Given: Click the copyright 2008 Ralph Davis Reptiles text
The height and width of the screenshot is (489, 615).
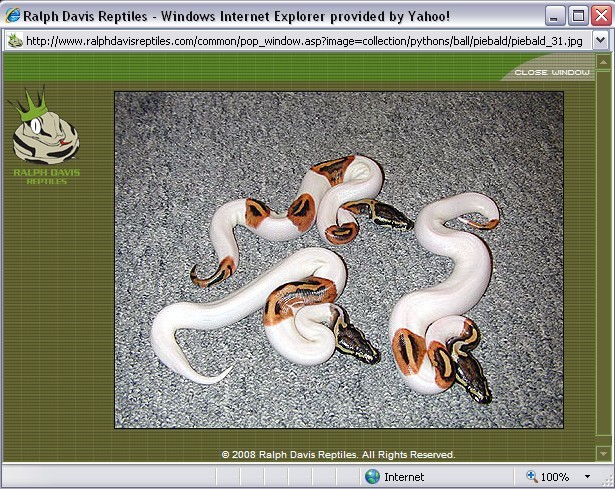Looking at the screenshot, I should coord(338,455).
